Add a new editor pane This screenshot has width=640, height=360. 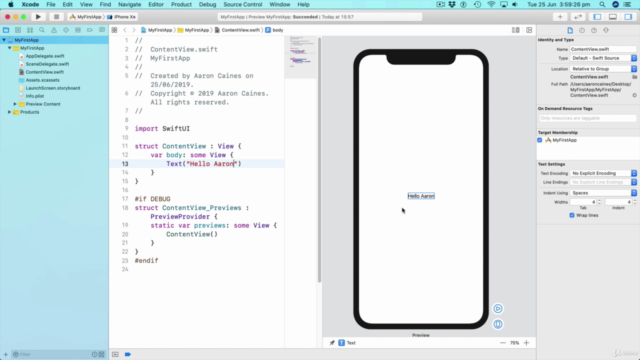tap(529, 30)
